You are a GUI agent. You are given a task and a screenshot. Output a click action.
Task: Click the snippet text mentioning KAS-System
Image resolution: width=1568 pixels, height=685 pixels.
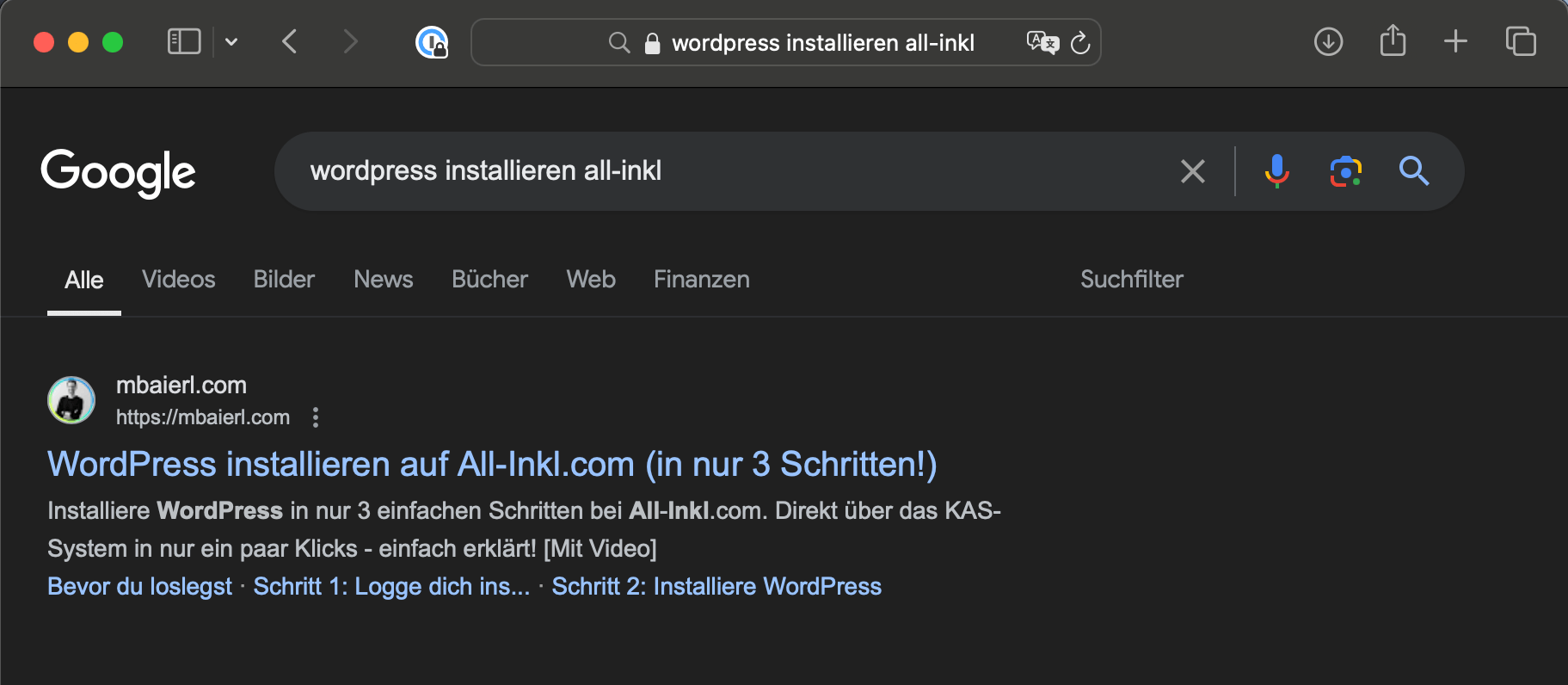tap(525, 529)
